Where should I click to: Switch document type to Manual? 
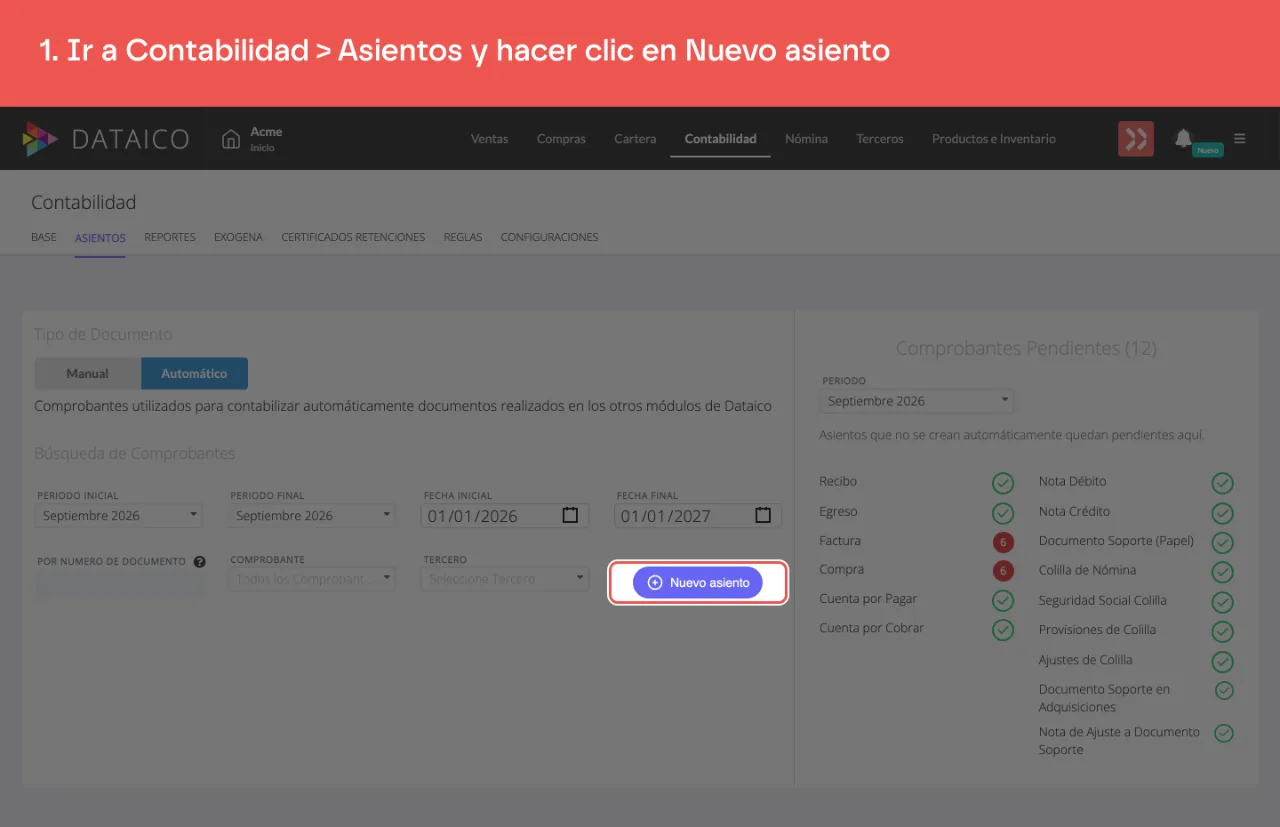coord(88,373)
